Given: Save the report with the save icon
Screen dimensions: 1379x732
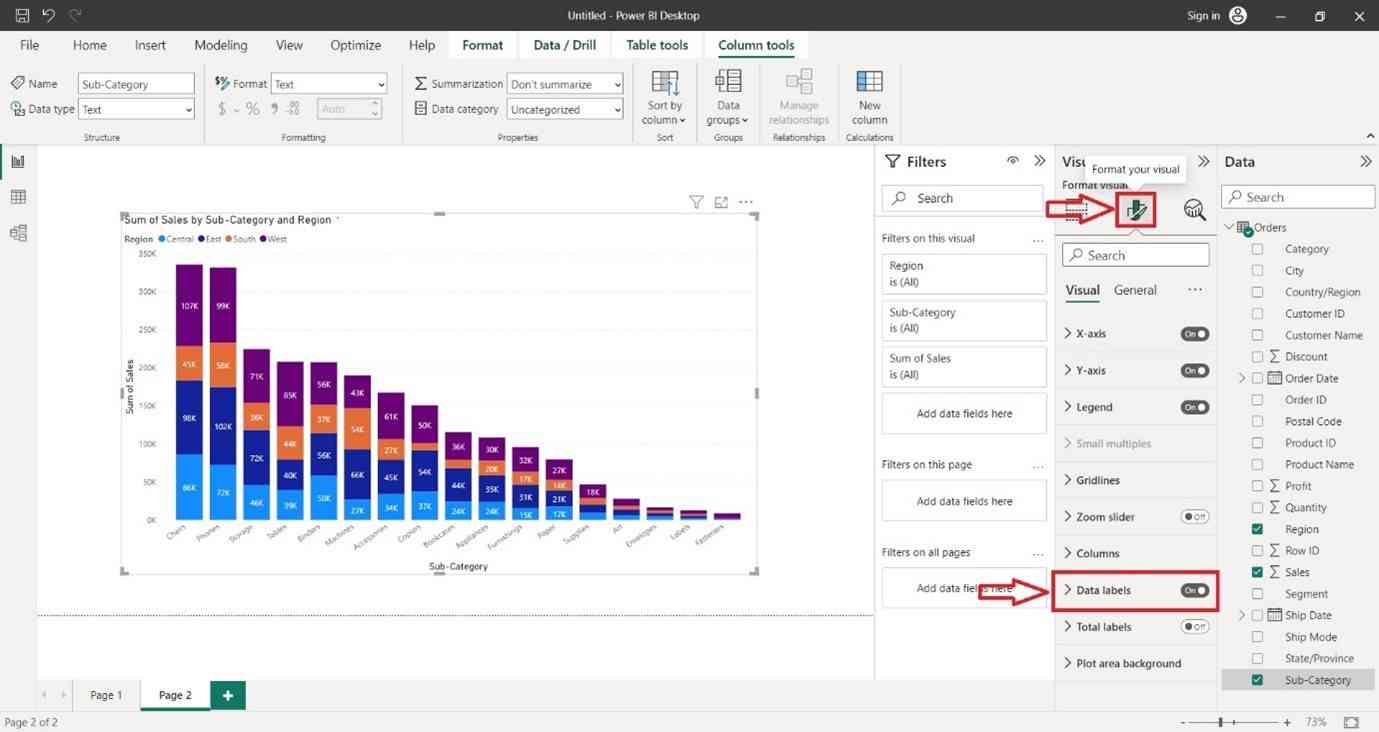Looking at the screenshot, I should tap(22, 15).
